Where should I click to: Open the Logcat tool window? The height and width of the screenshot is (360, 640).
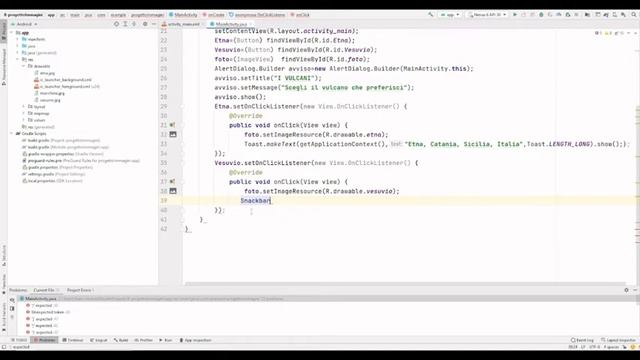[x=98, y=340]
